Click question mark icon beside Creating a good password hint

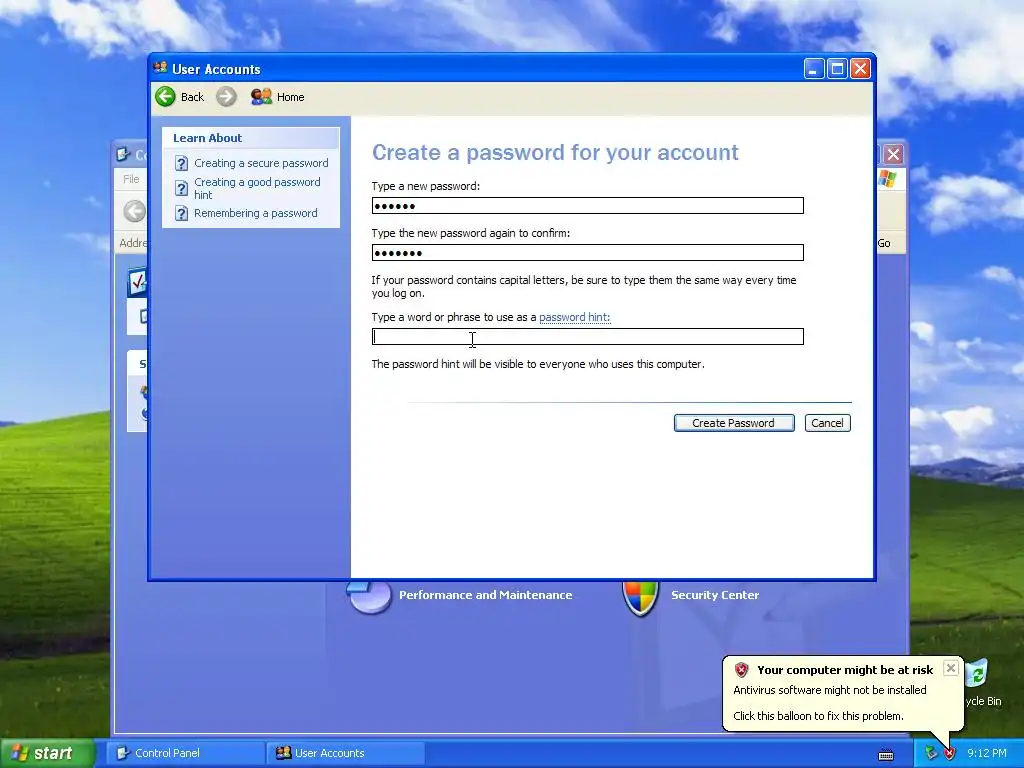pyautogui.click(x=182, y=189)
